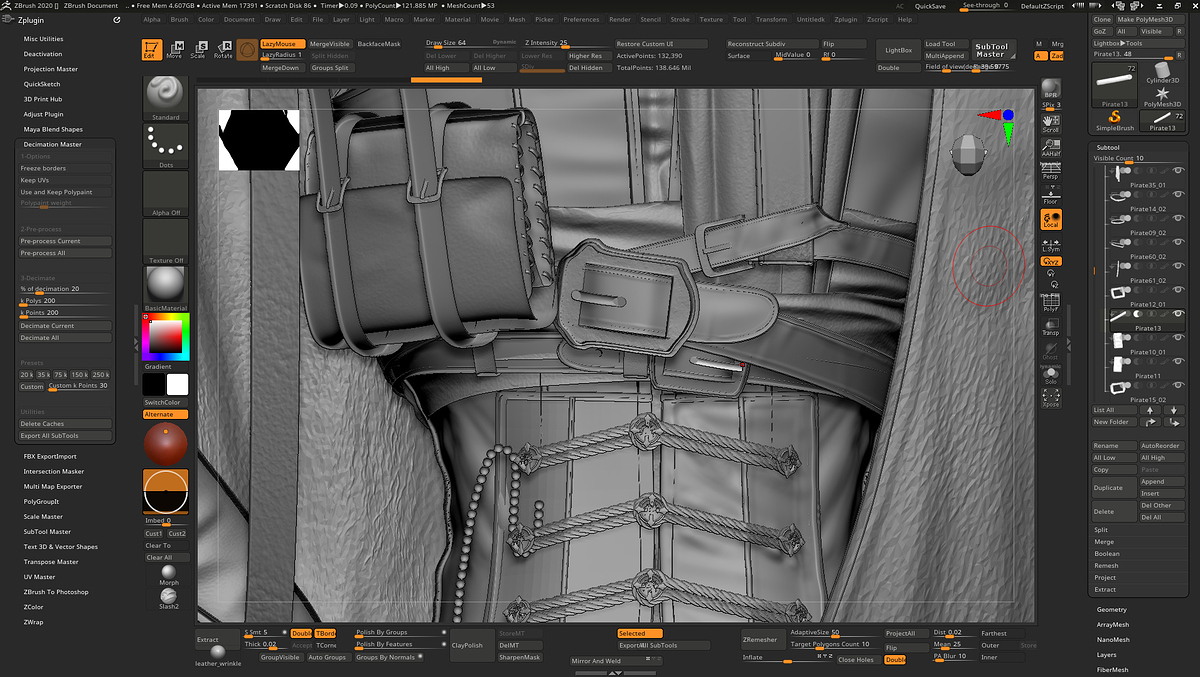Expand the FiberMesh section
This screenshot has height=677, width=1200.
[1112, 669]
